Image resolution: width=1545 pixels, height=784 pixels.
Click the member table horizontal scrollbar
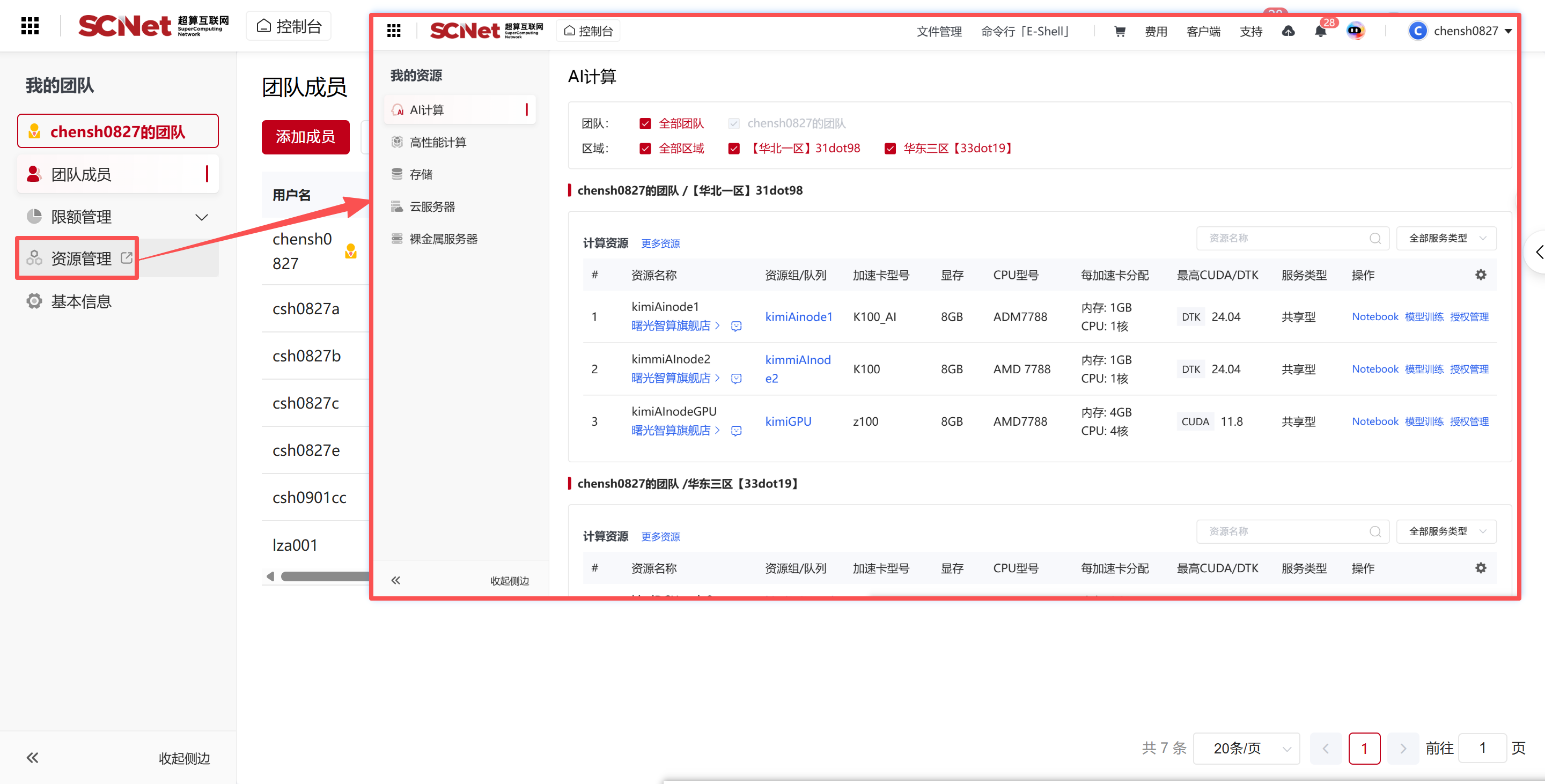pyautogui.click(x=324, y=576)
